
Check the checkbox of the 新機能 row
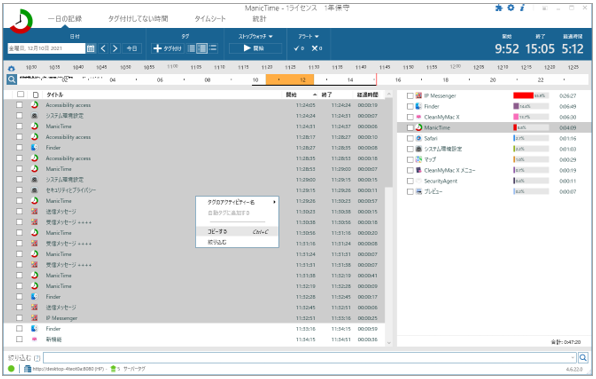19,339
